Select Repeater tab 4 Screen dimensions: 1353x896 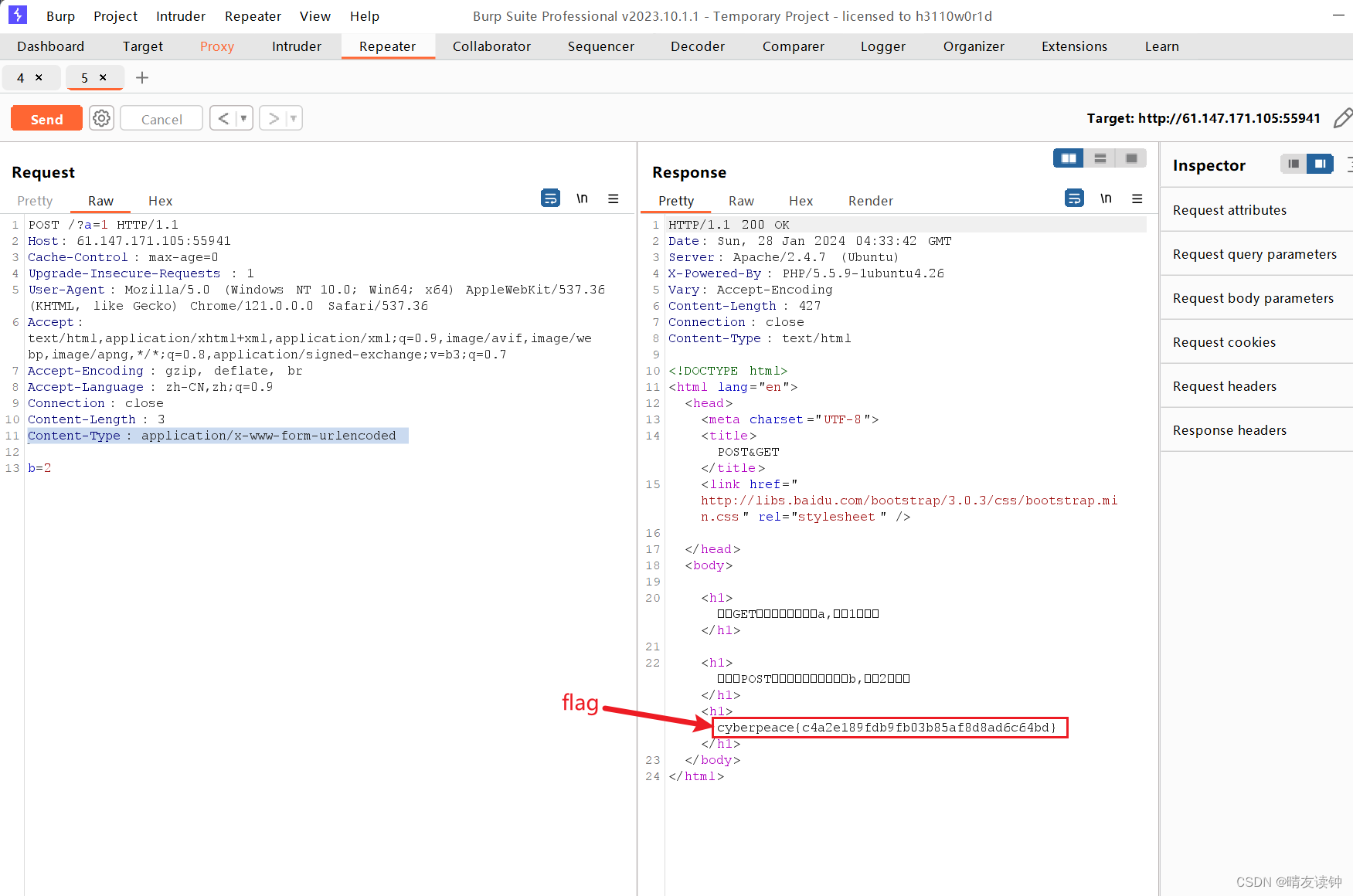(21, 77)
